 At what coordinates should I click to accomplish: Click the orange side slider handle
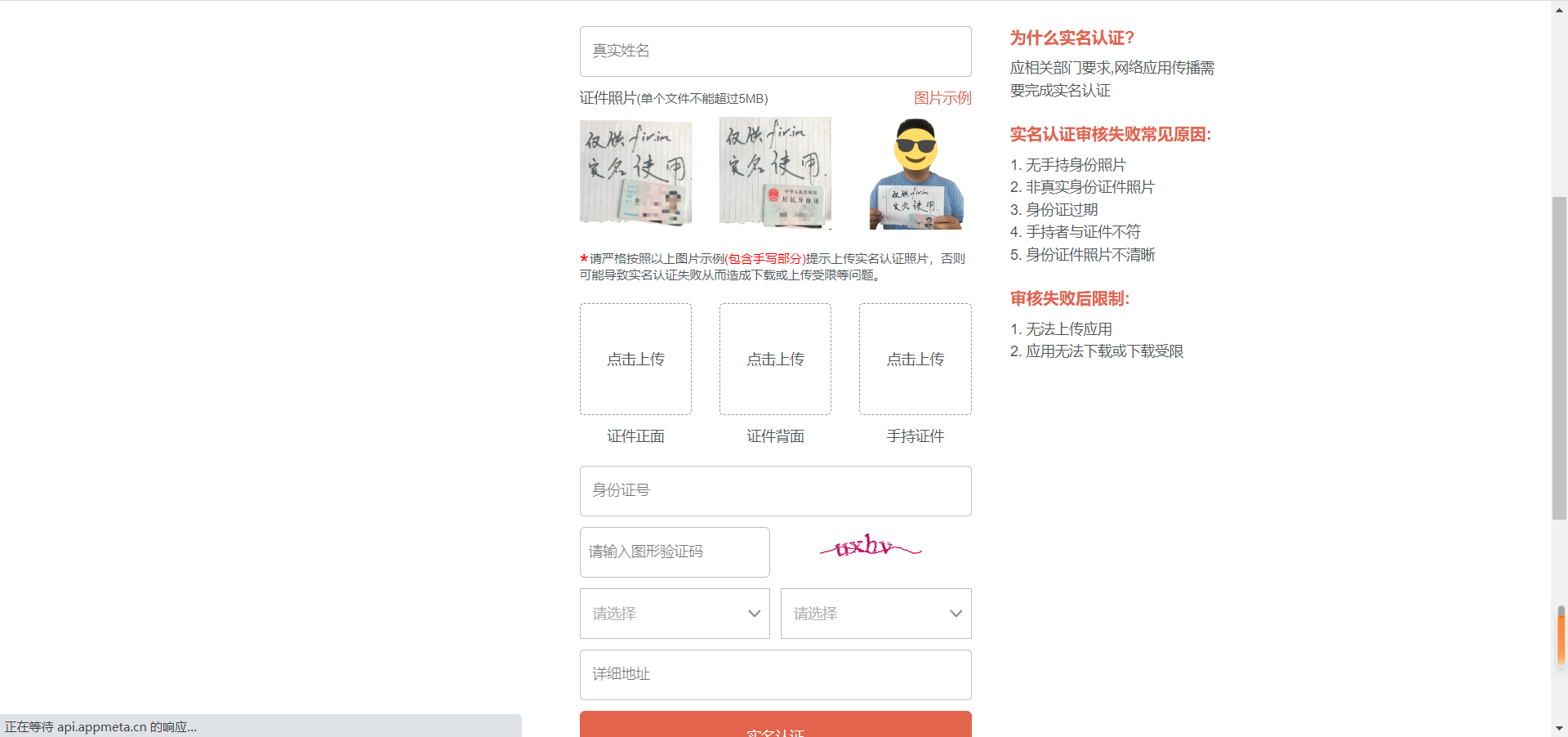click(x=1561, y=637)
